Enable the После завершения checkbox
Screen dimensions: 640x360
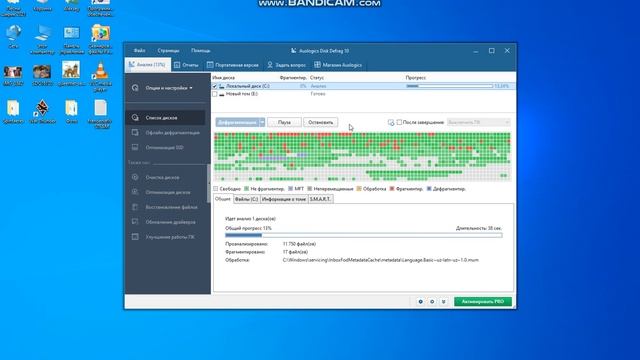coord(400,122)
